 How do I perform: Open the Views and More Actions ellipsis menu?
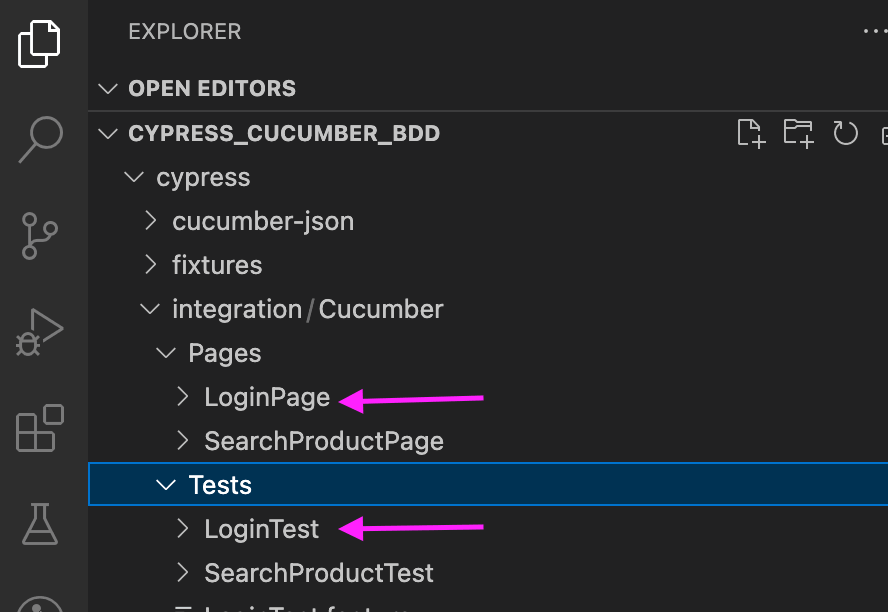click(875, 31)
